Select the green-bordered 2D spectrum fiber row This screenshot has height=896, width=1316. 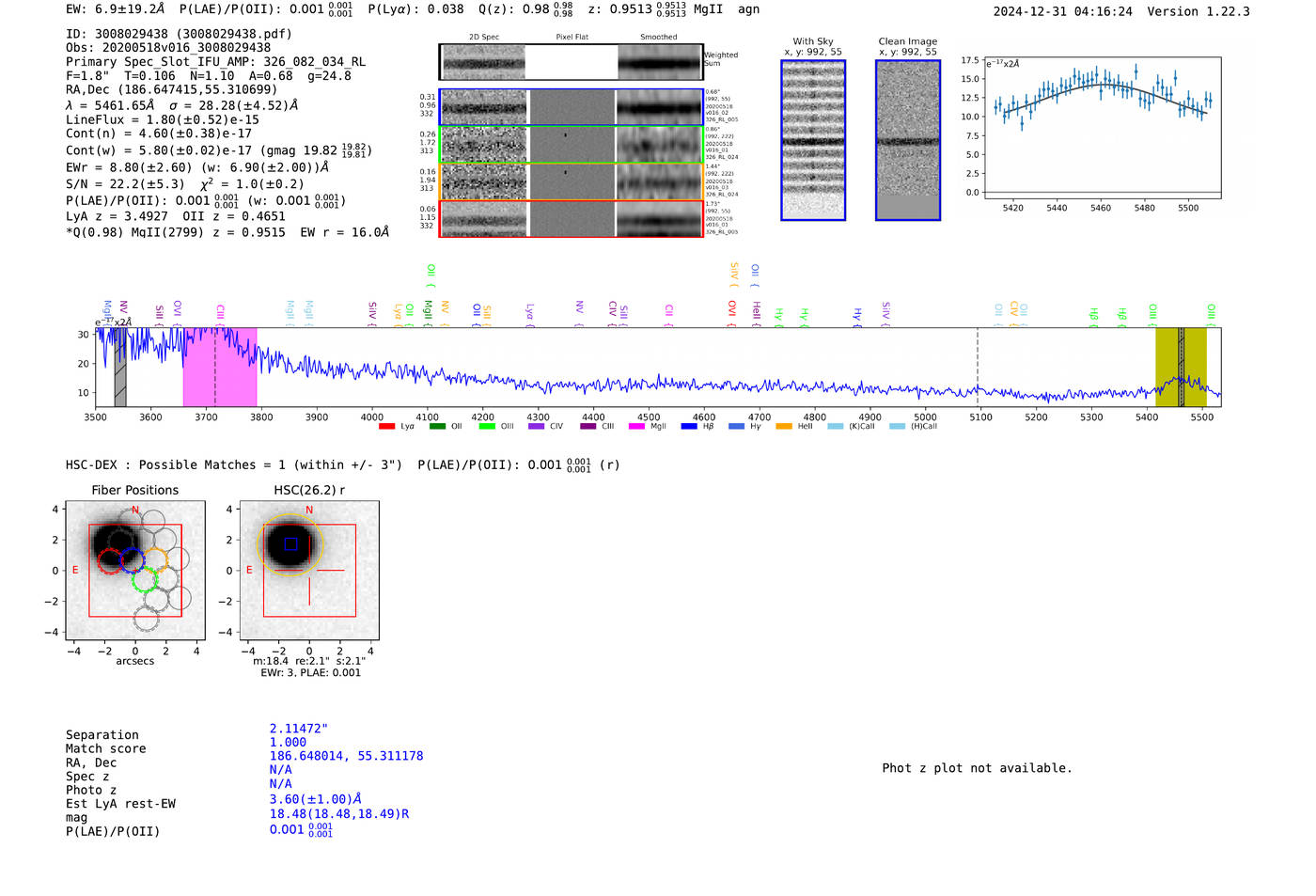tap(571, 145)
